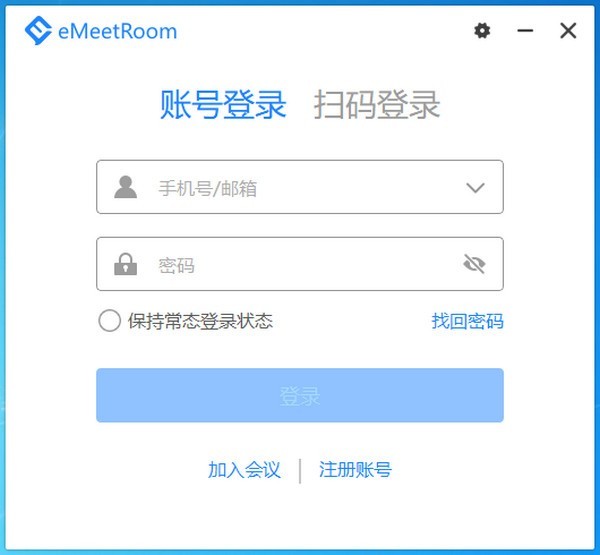Switch to the 扫码登录 tab

(x=377, y=104)
